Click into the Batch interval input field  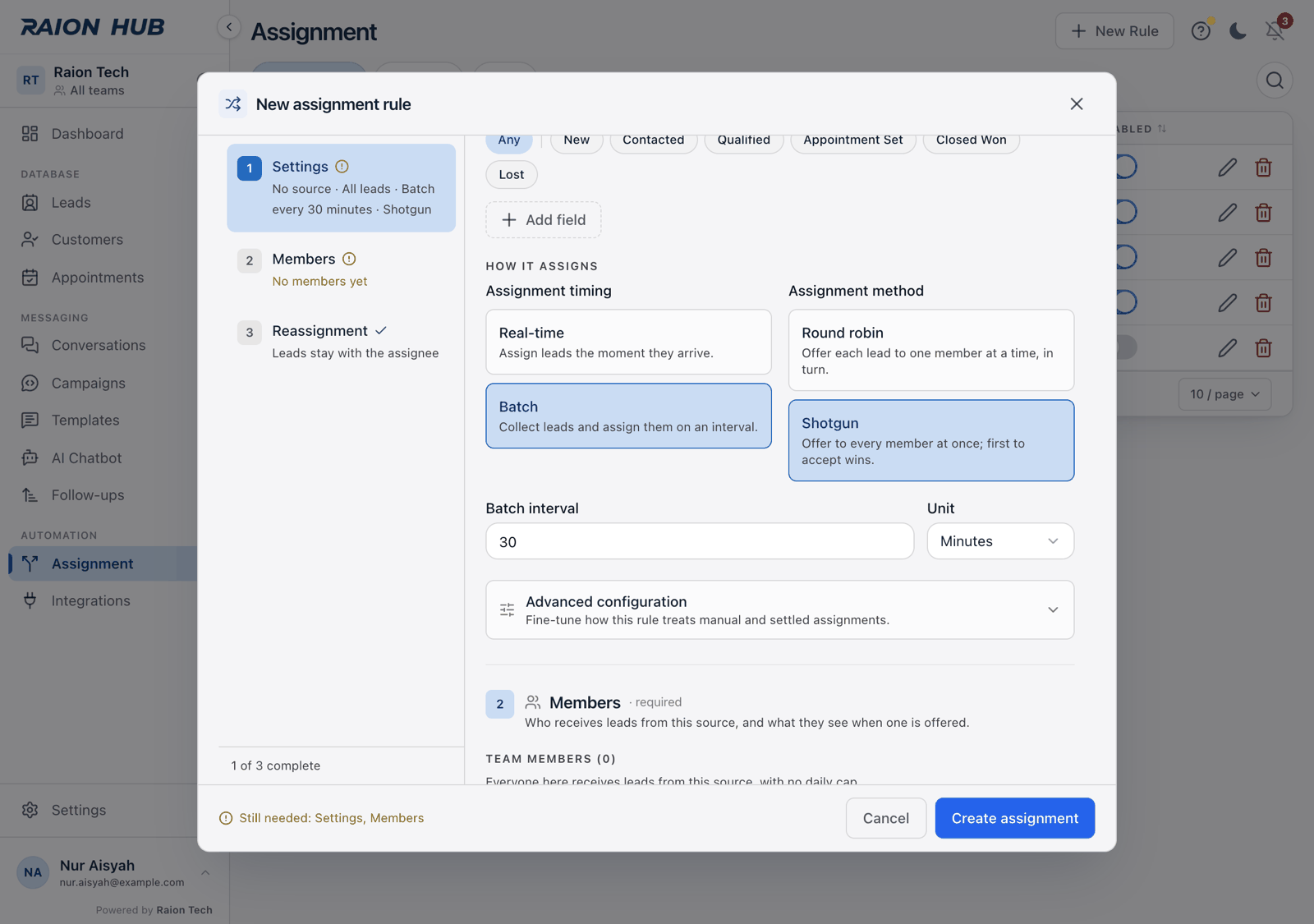[700, 541]
